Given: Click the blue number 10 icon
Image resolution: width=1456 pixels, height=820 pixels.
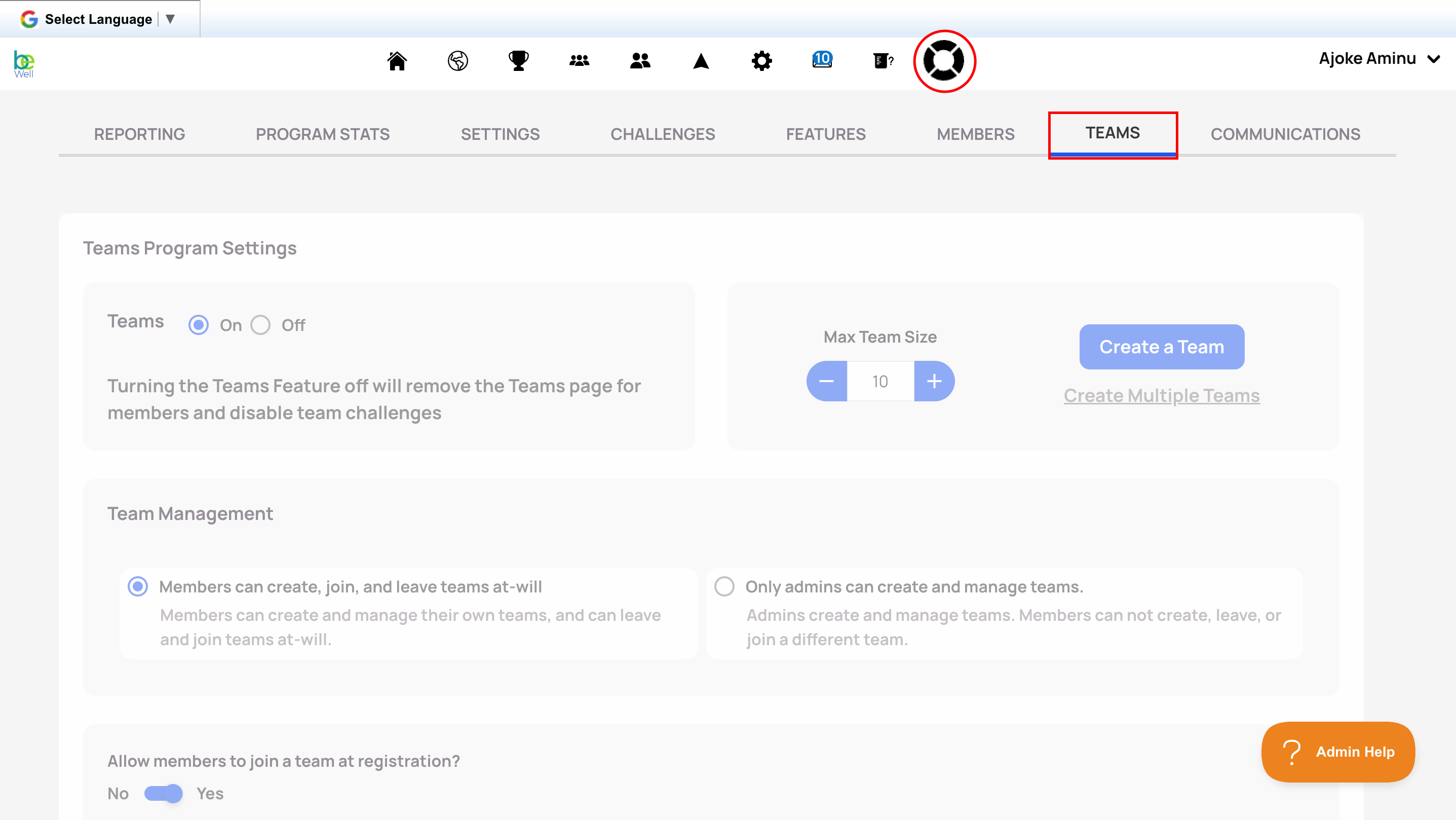Looking at the screenshot, I should 822,59.
